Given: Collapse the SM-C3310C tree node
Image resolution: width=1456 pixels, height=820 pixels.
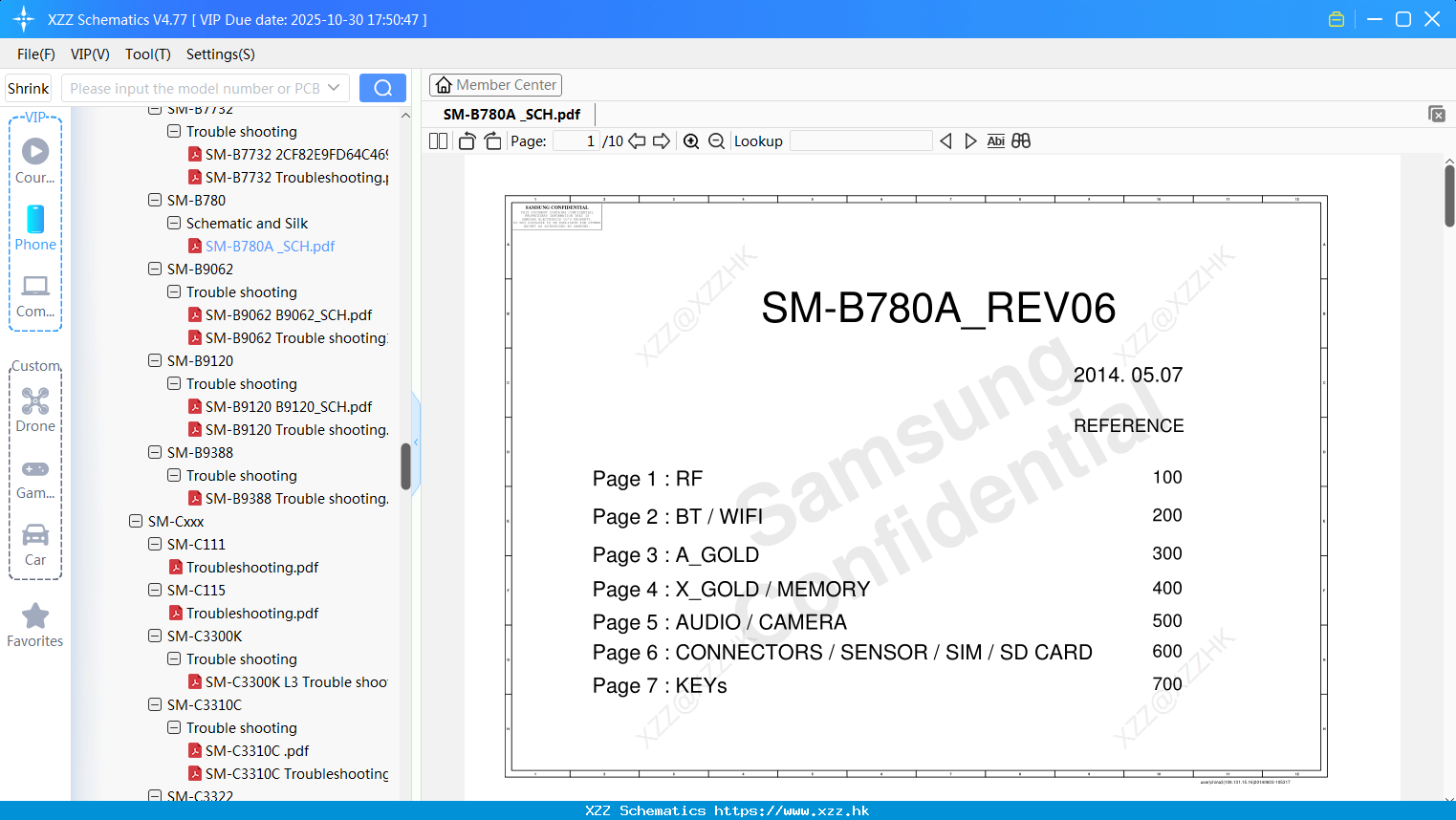Looking at the screenshot, I should tap(155, 704).
